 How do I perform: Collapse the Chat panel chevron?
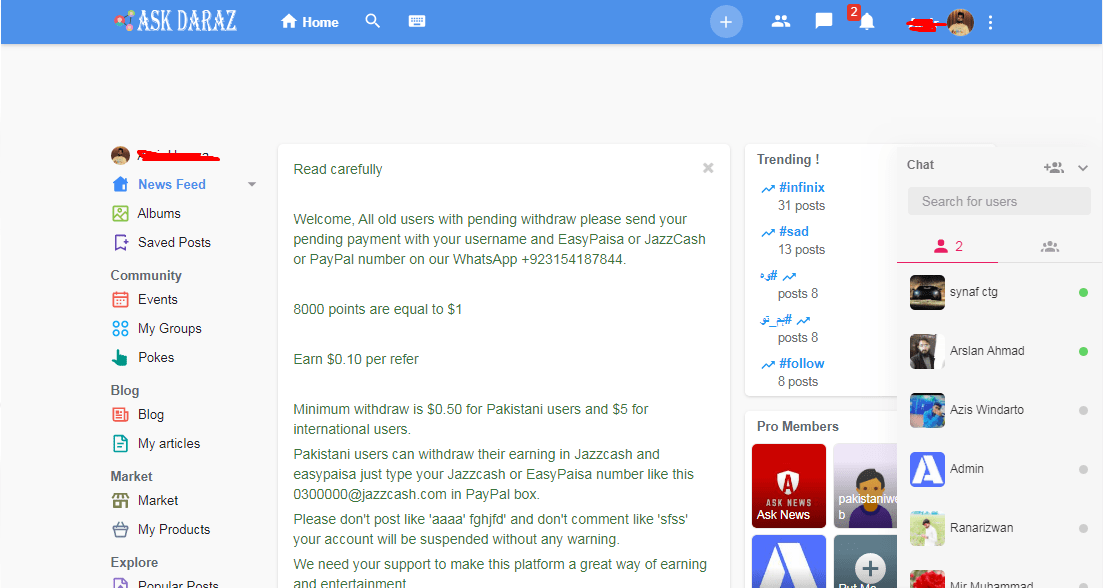[1082, 167]
